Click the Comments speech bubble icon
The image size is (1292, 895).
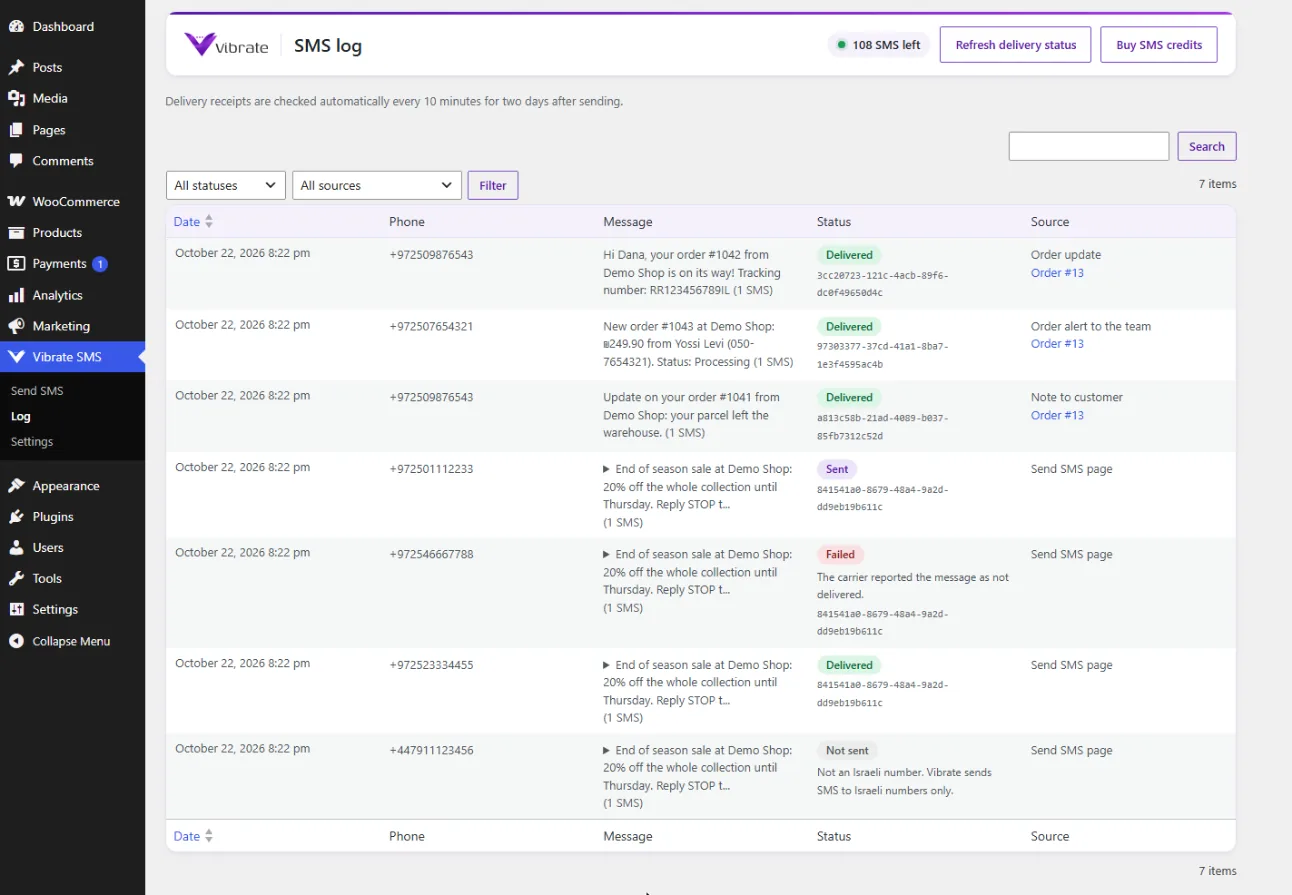point(16,161)
